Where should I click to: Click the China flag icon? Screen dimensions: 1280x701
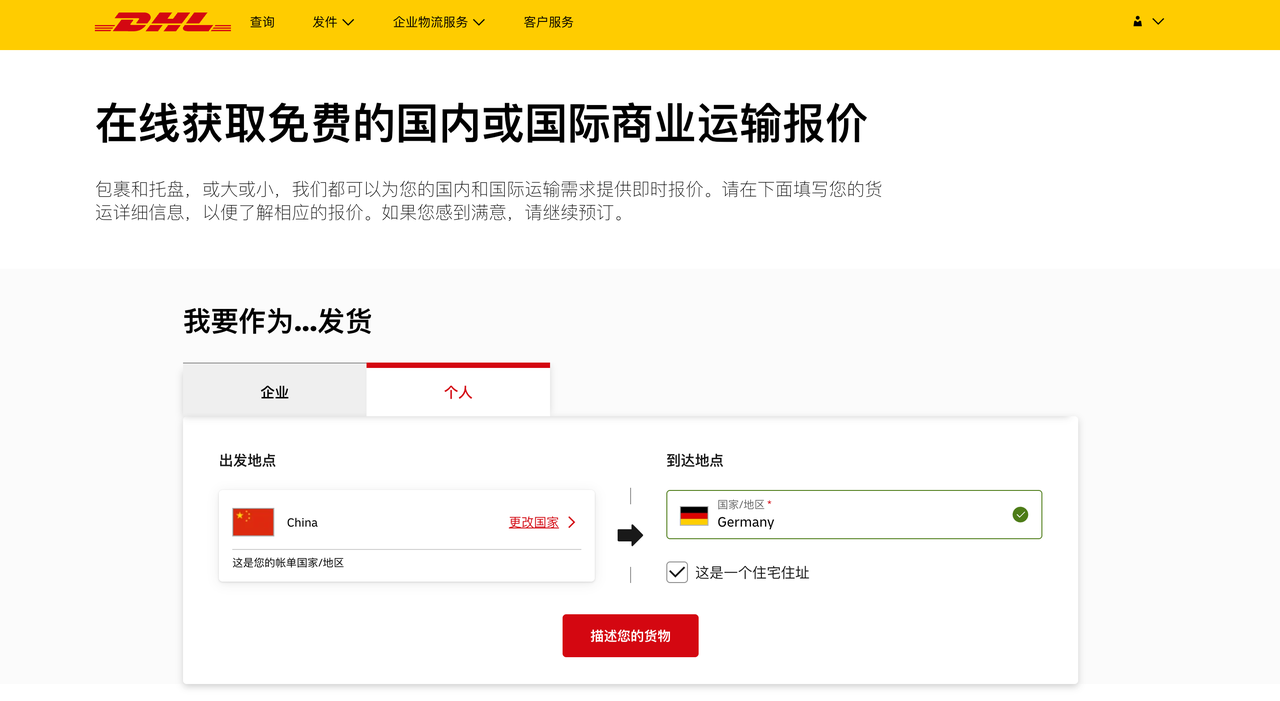pos(253,522)
